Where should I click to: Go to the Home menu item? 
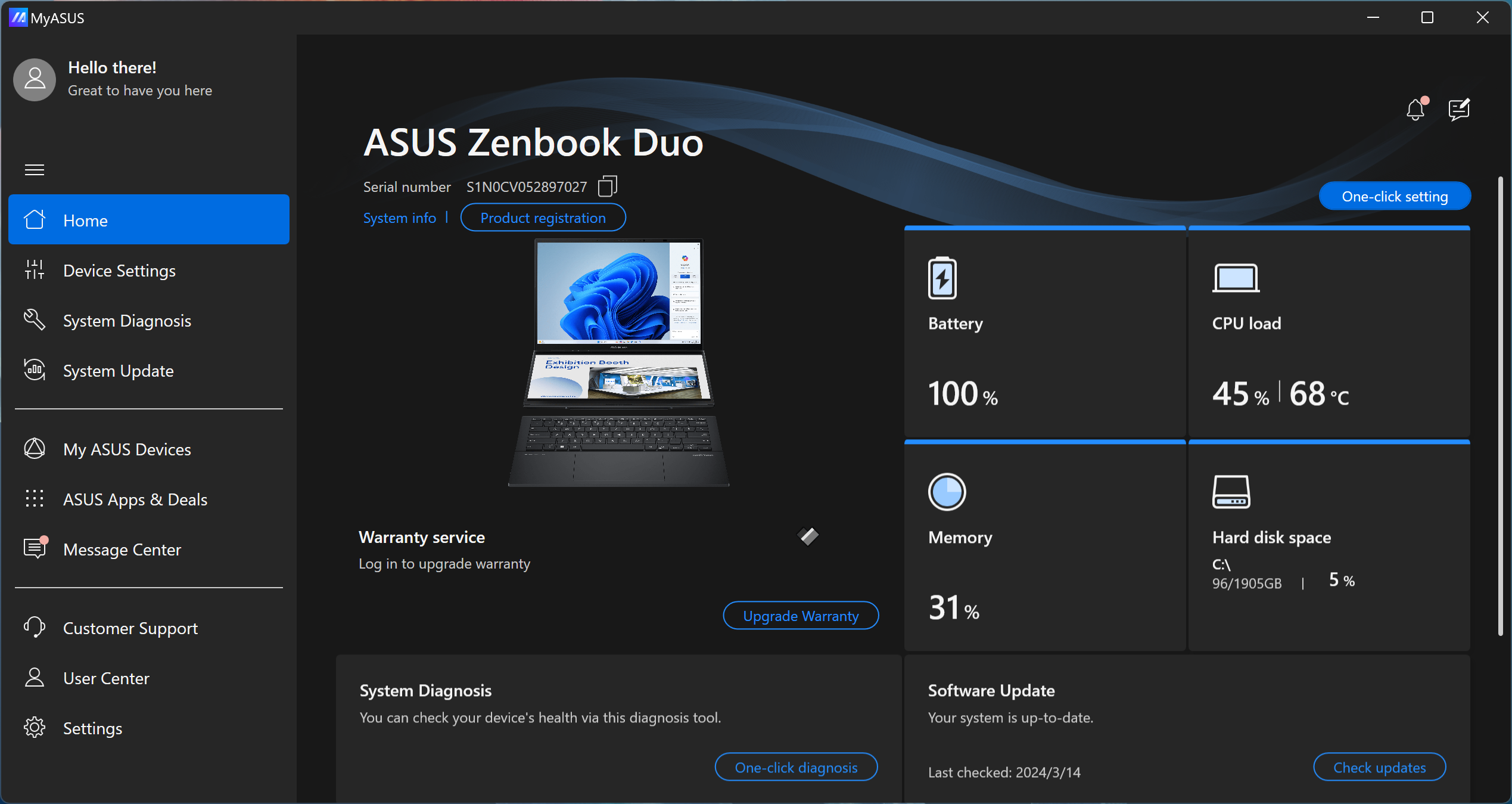coord(149,219)
